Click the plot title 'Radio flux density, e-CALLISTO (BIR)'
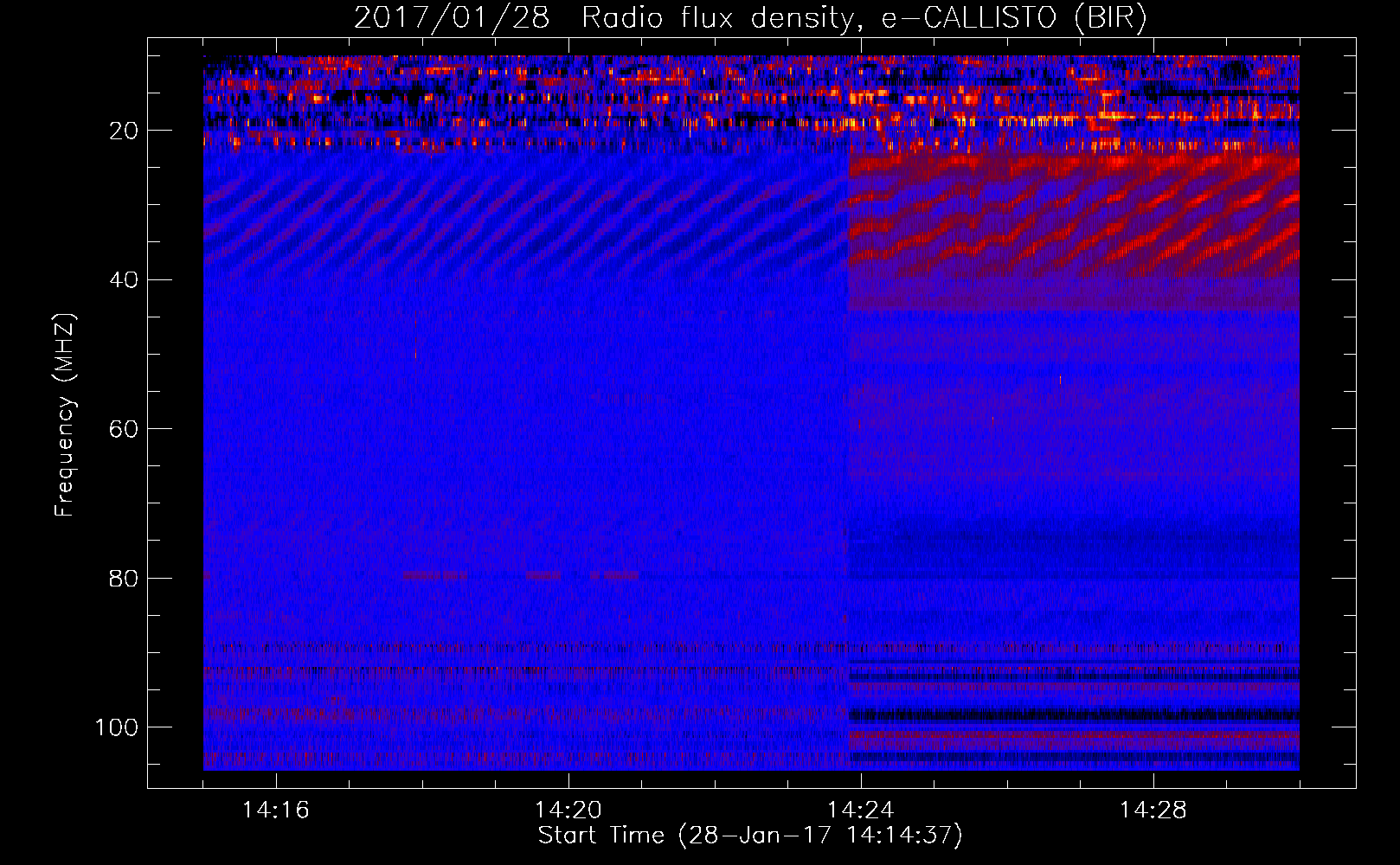The height and width of the screenshot is (865, 1400). click(864, 18)
